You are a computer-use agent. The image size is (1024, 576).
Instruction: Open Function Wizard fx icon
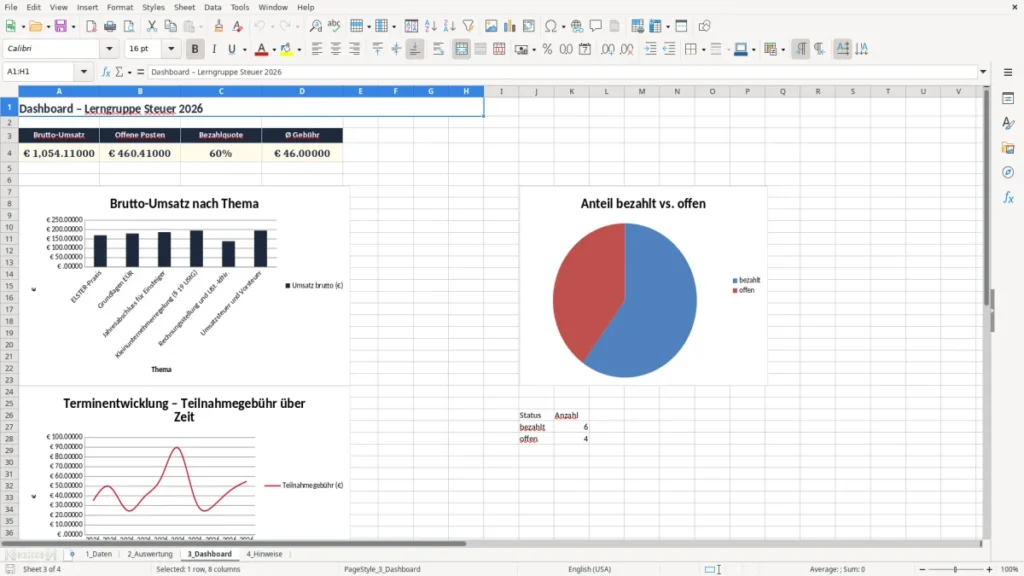[x=106, y=72]
